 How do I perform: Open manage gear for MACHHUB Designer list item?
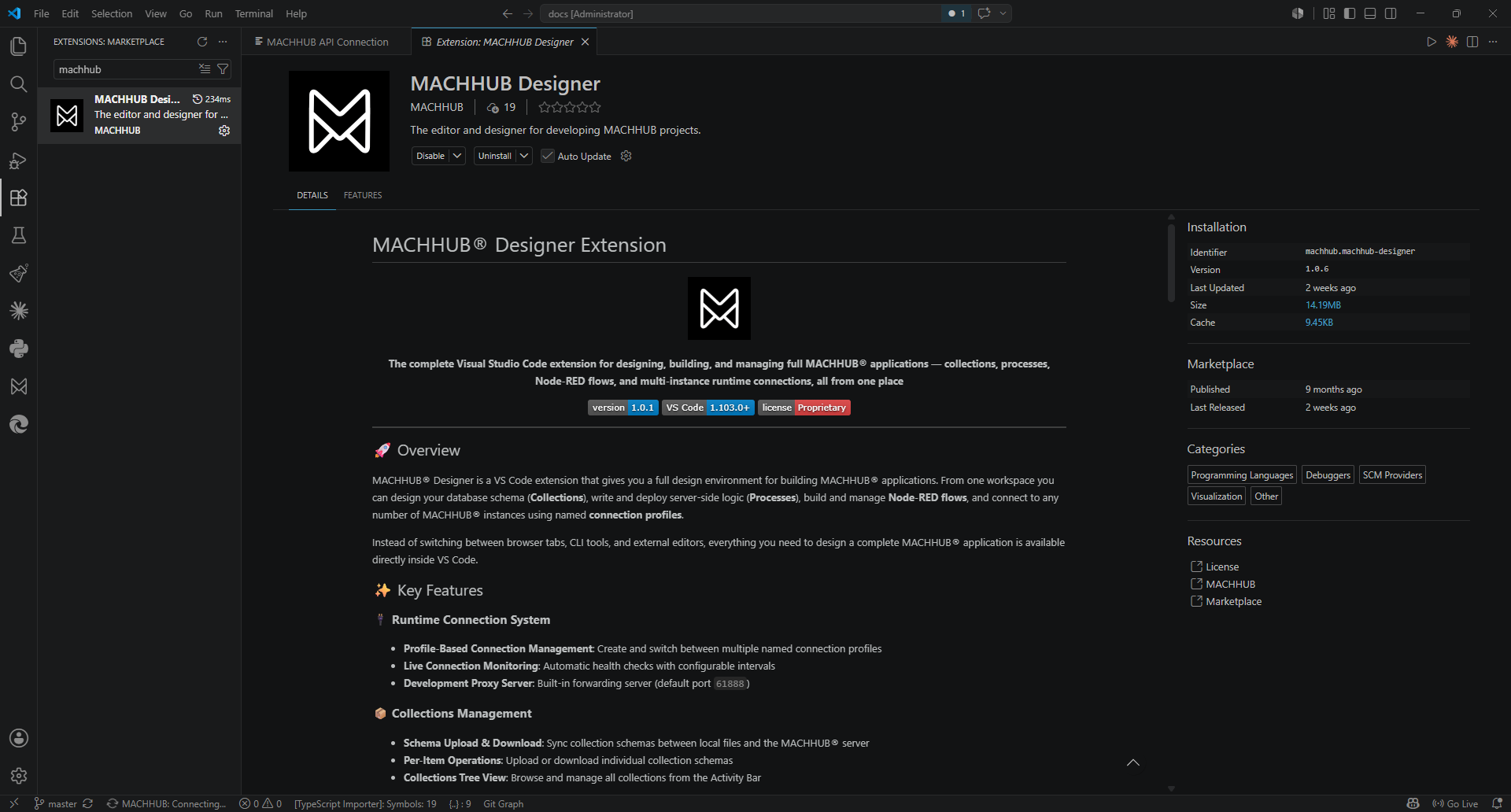[224, 131]
